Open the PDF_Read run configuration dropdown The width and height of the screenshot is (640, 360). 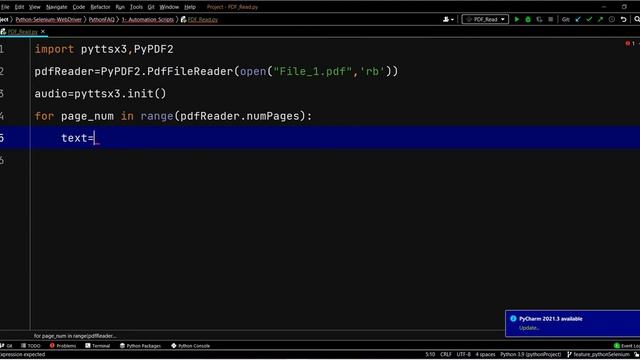click(485, 19)
